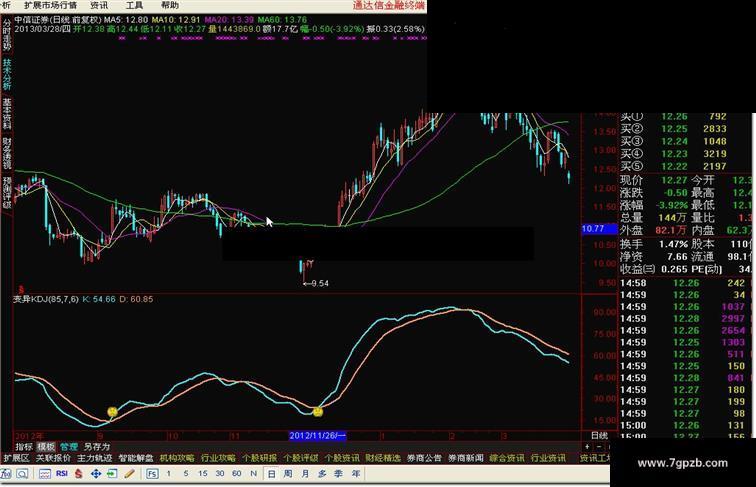Open the 技术分析 side tab
756x487 pixels.
click(x=7, y=74)
